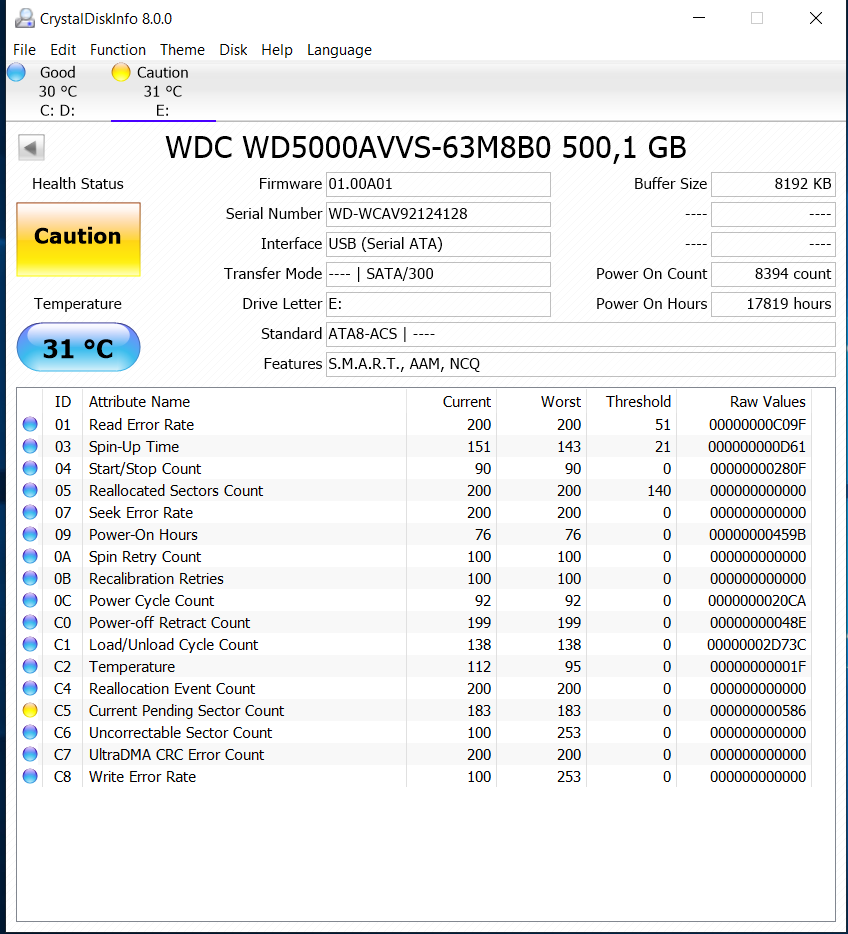Click the status orb for Seek Error Rate
Image resolution: width=848 pixels, height=934 pixels.
[x=30, y=512]
